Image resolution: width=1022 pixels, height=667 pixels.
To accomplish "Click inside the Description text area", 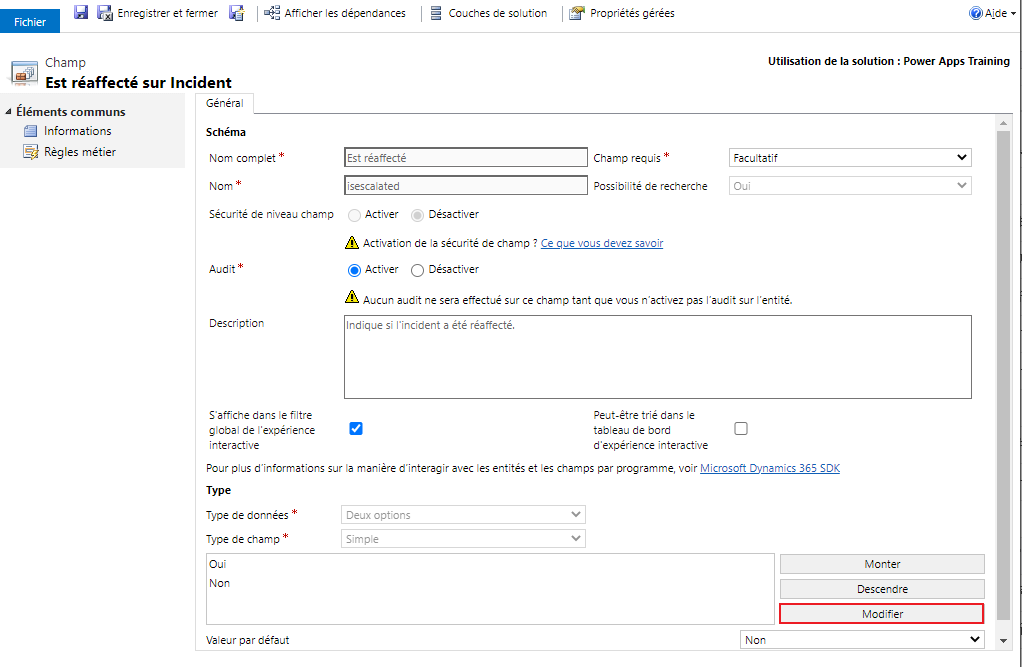I will click(x=658, y=357).
